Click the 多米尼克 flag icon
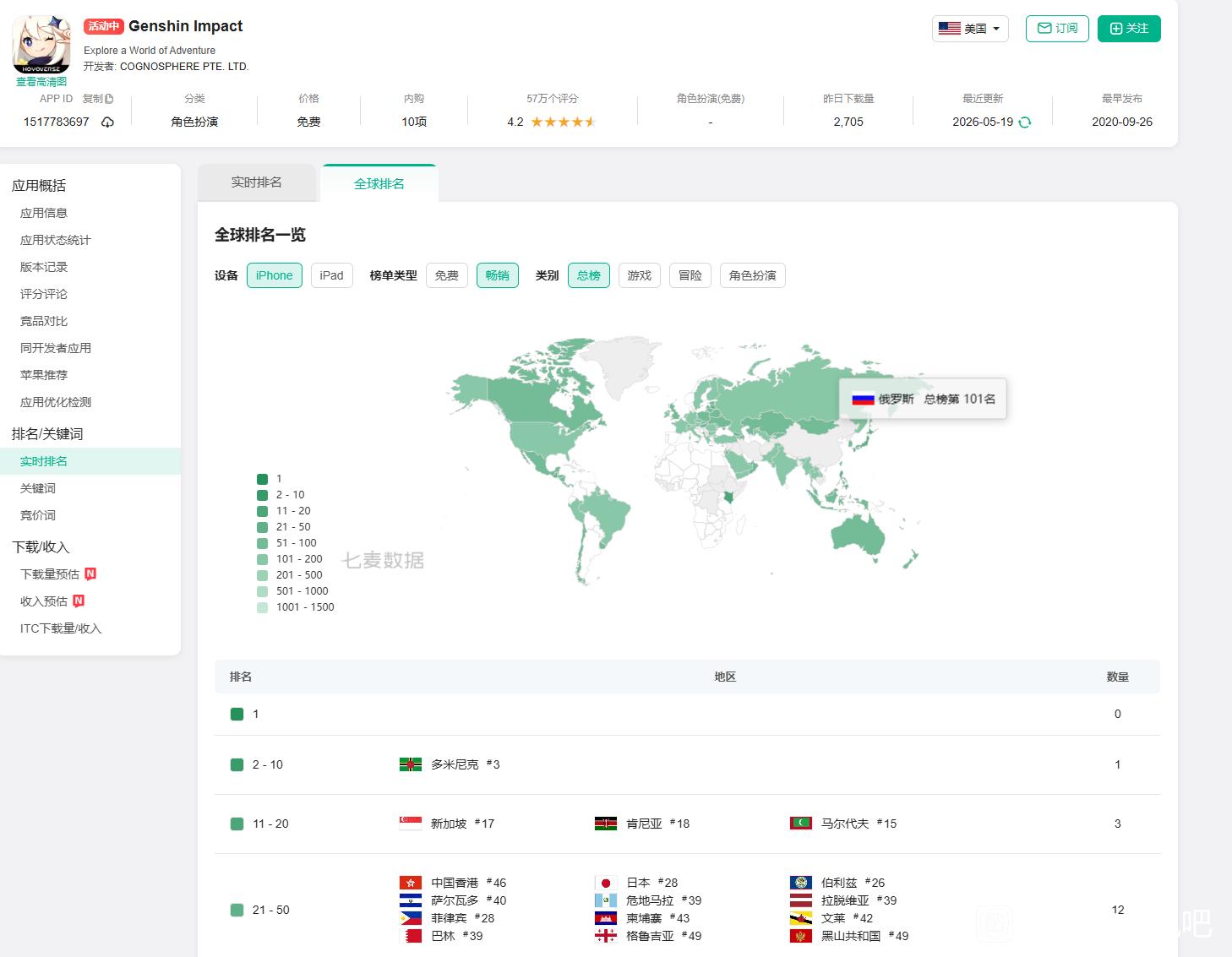The image size is (1232, 957). click(411, 764)
